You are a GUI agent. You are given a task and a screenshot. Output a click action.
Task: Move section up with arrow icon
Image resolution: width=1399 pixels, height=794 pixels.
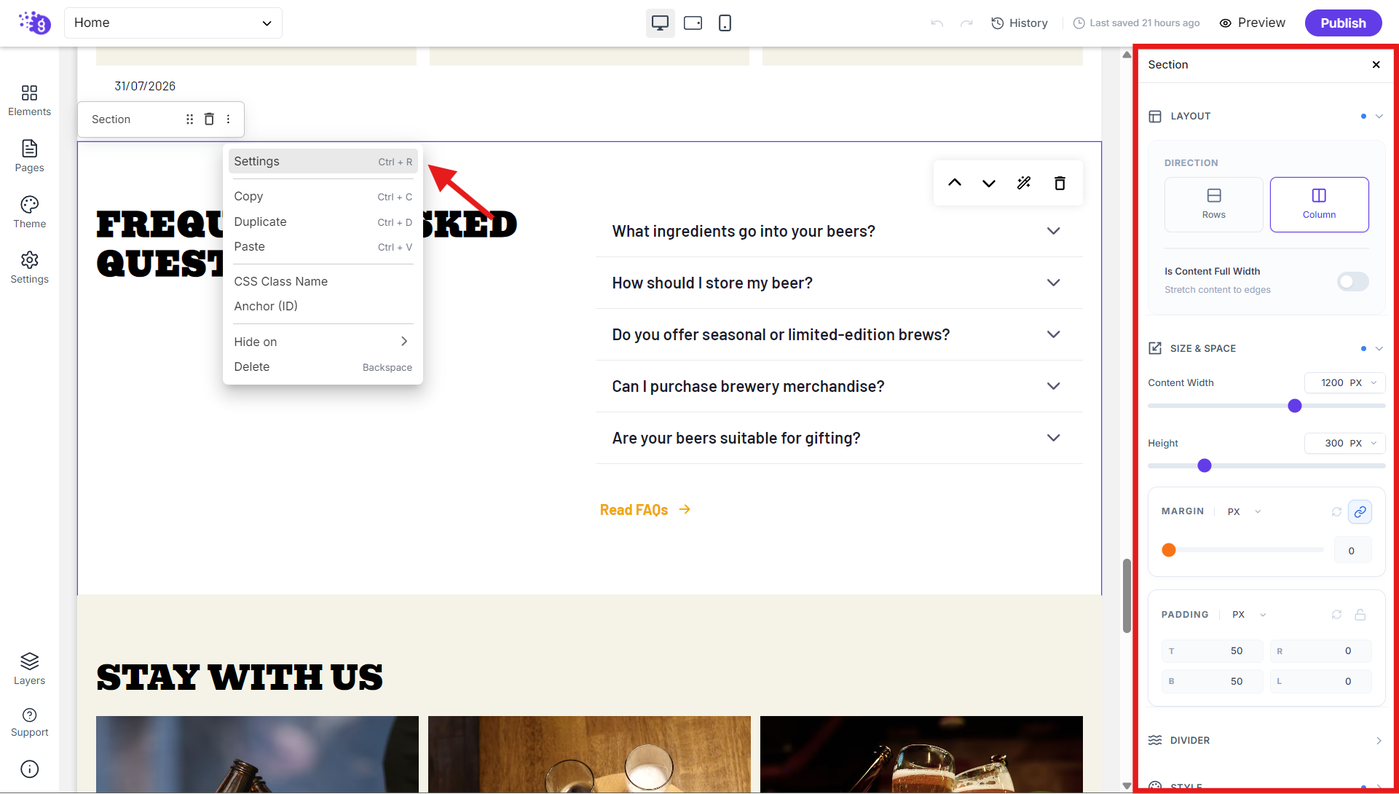tap(954, 183)
